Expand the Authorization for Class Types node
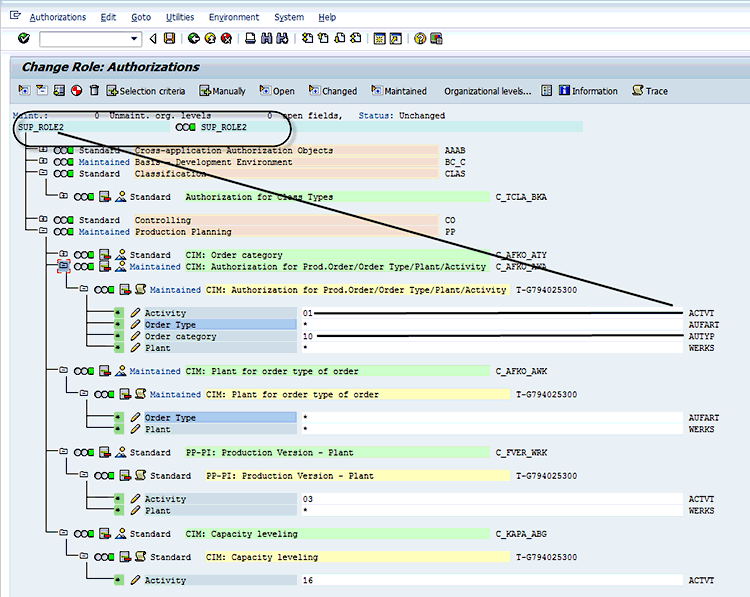The width and height of the screenshot is (750, 597). [63, 196]
